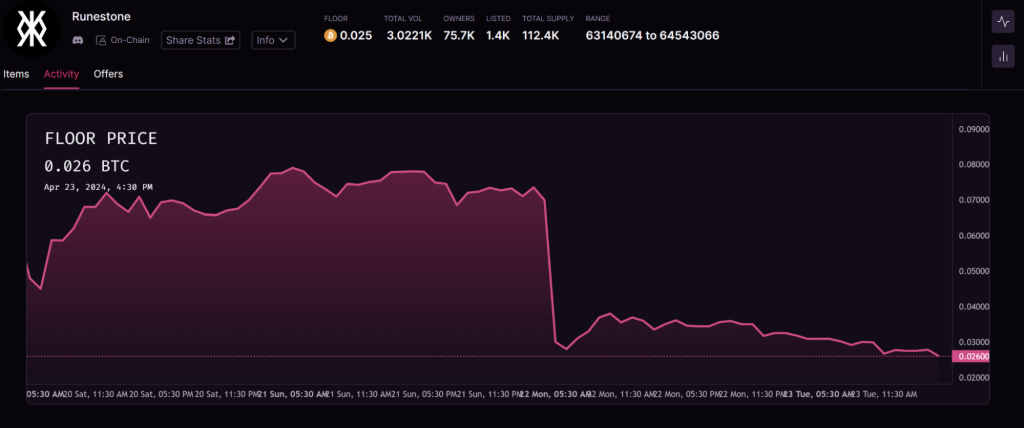Click the Share Stats button

pos(200,40)
